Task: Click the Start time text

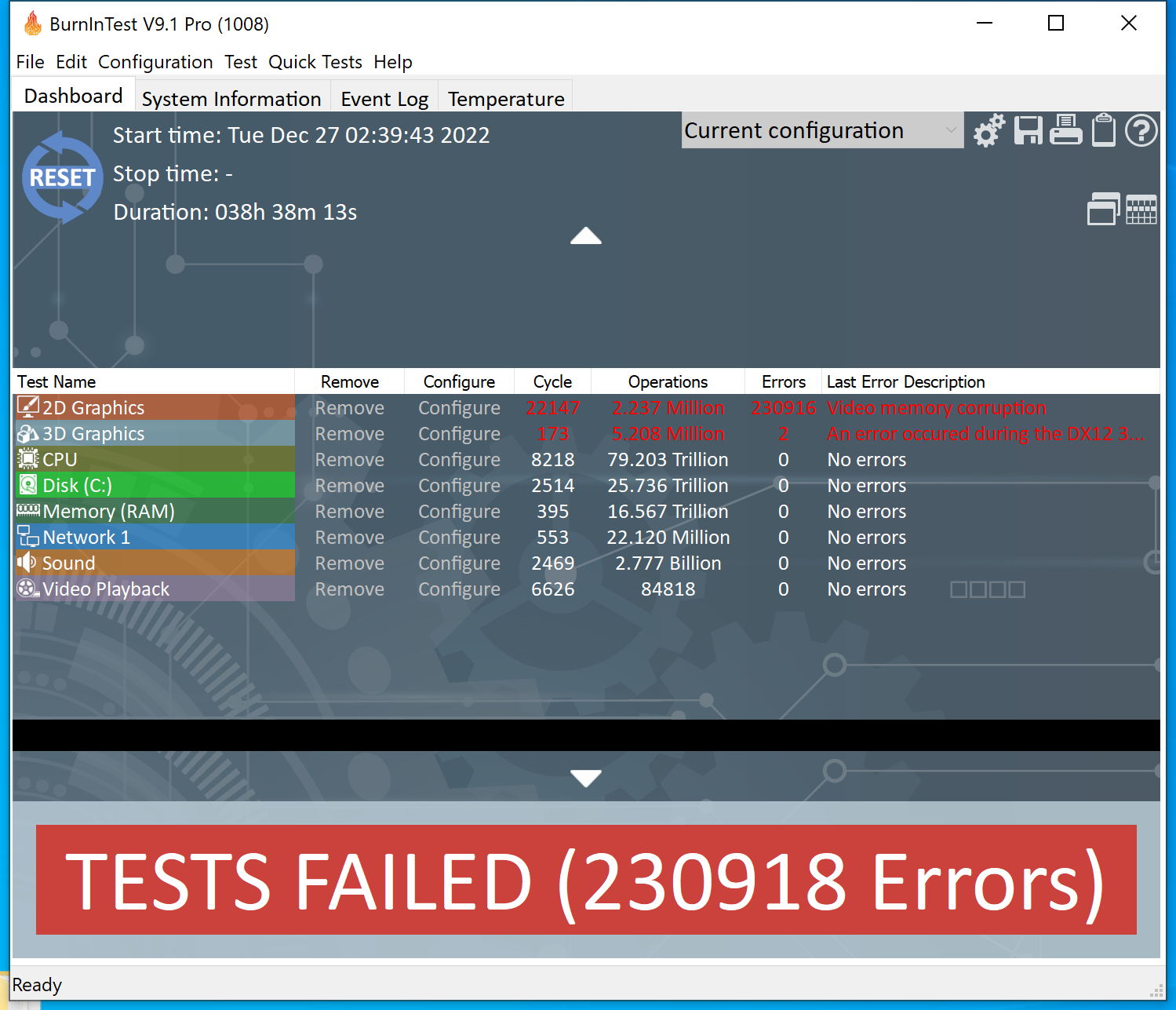Action: click(301, 135)
